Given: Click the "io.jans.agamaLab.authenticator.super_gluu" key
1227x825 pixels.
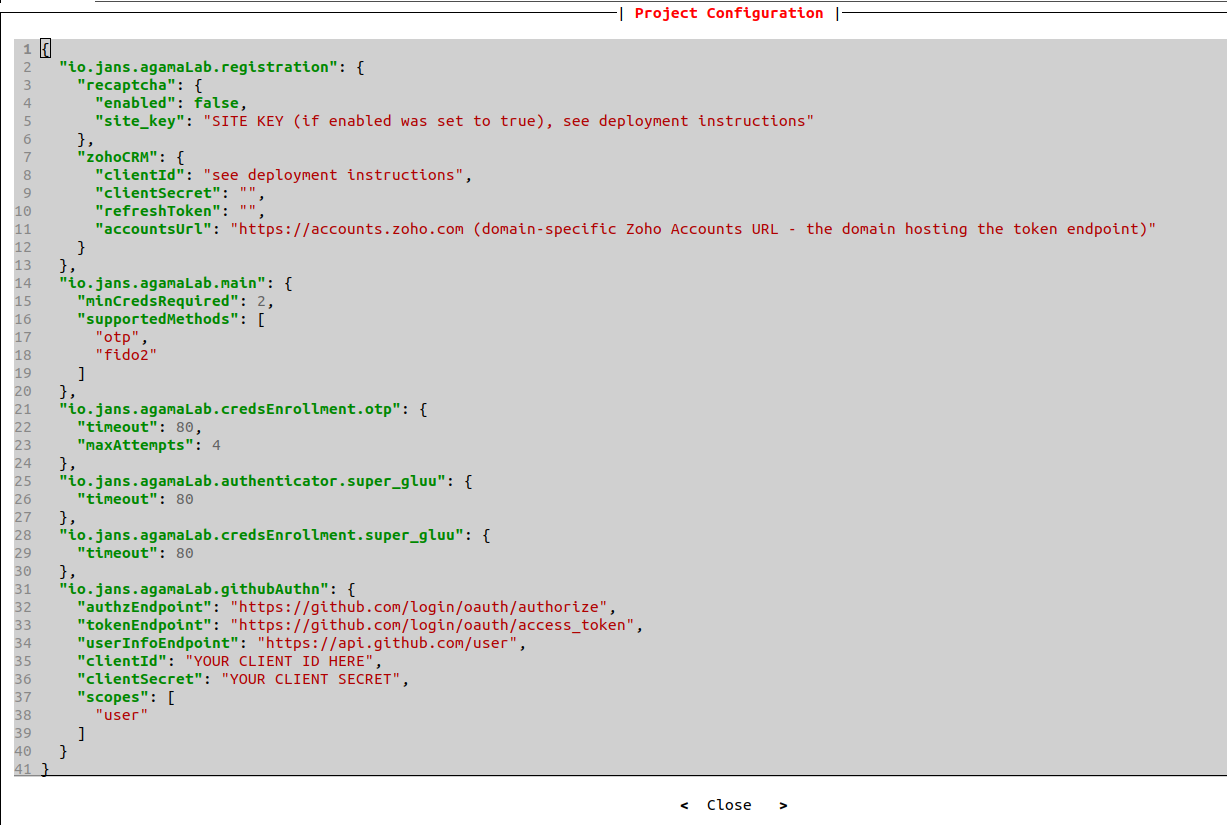Looking at the screenshot, I should coord(252,481).
